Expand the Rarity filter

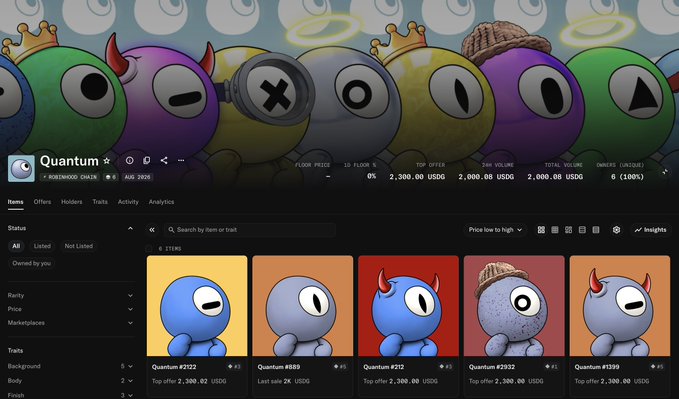click(71, 295)
